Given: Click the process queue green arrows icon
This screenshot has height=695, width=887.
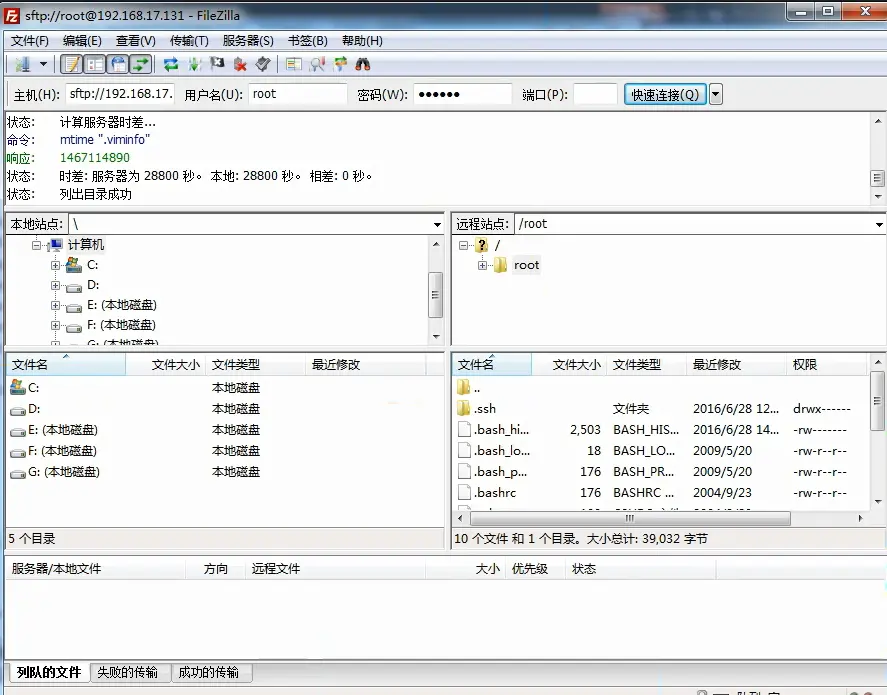Looking at the screenshot, I should pyautogui.click(x=194, y=64).
